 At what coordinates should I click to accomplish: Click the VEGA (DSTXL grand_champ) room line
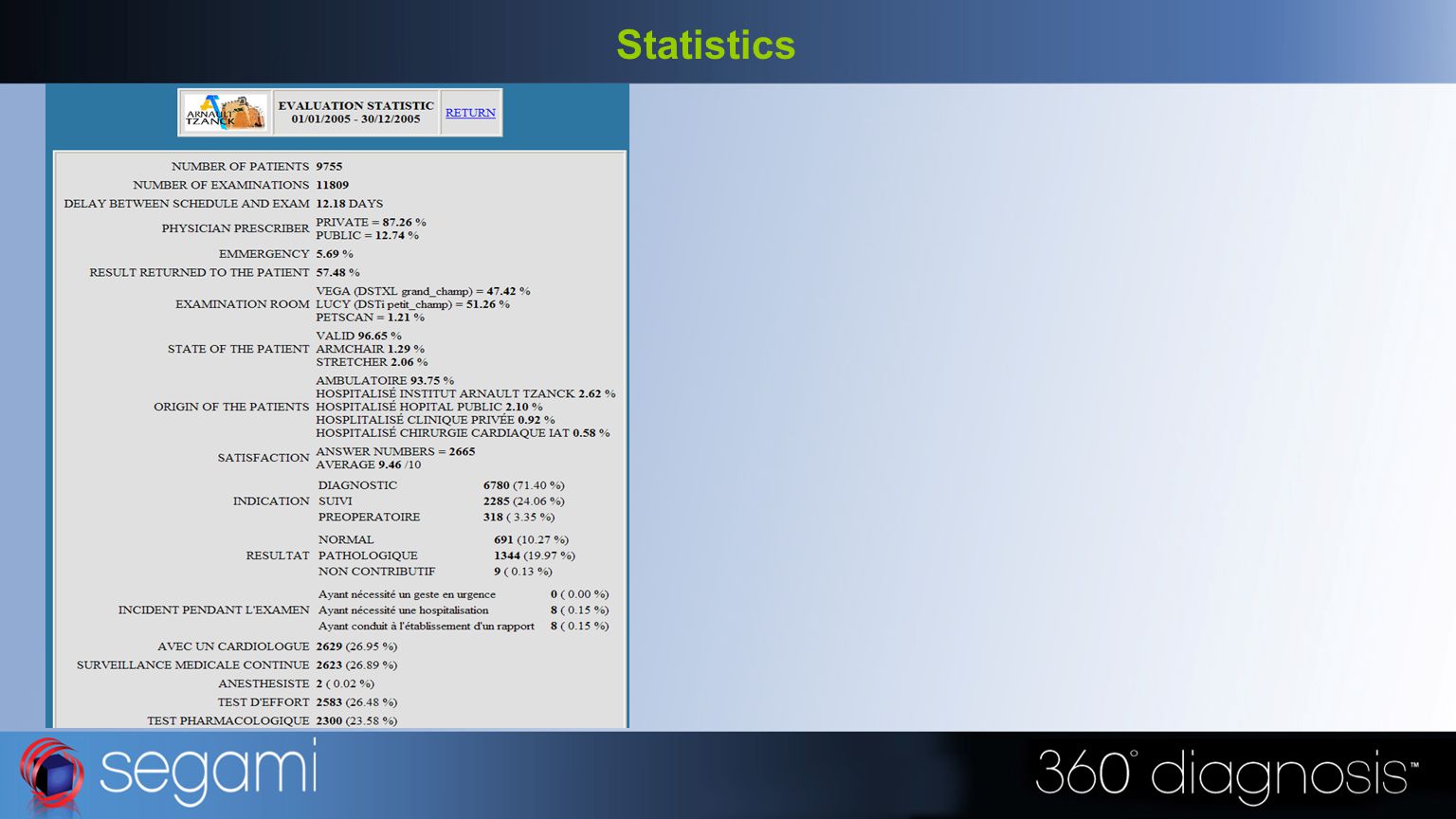click(x=423, y=291)
